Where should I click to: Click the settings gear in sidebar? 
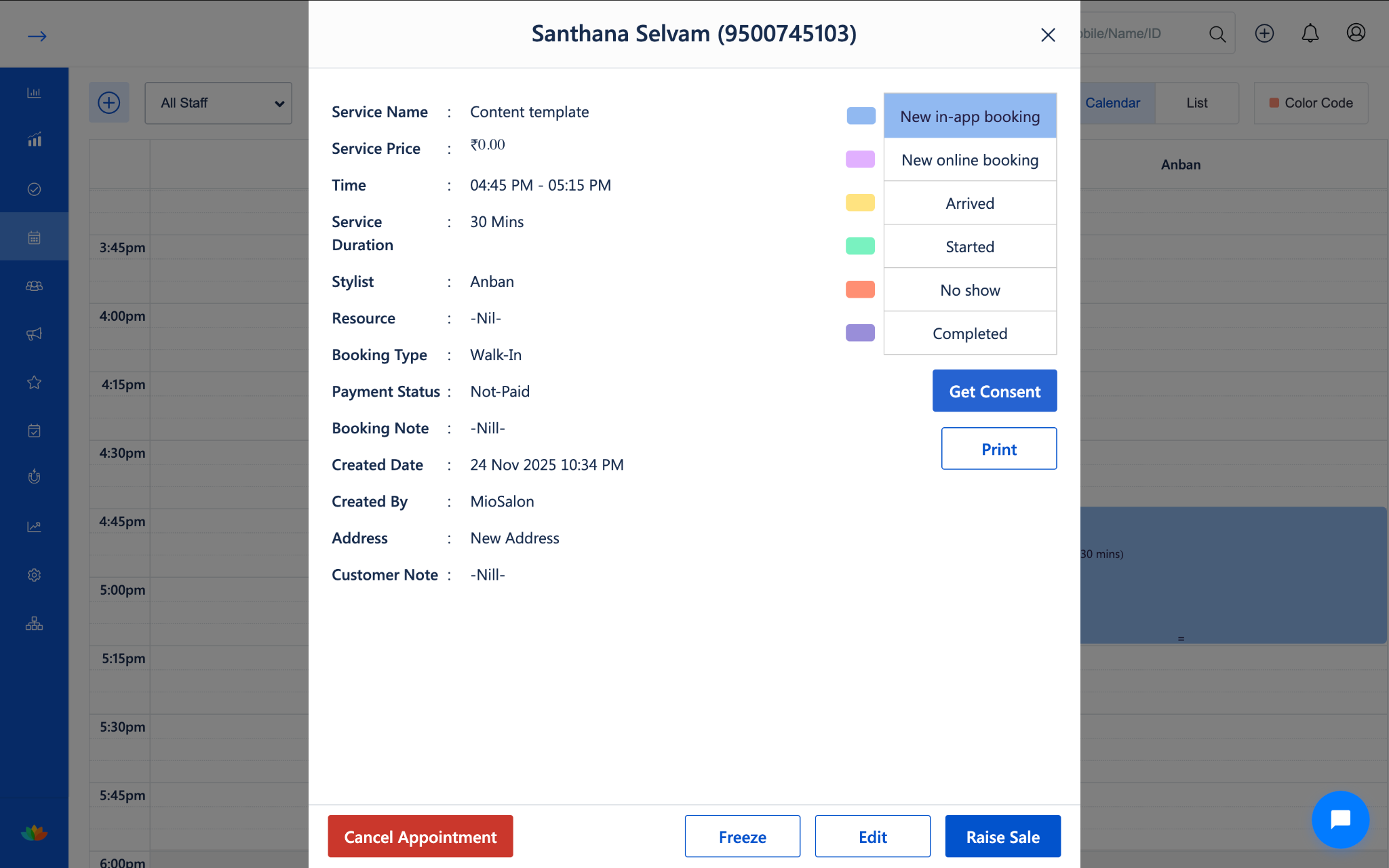tap(34, 575)
